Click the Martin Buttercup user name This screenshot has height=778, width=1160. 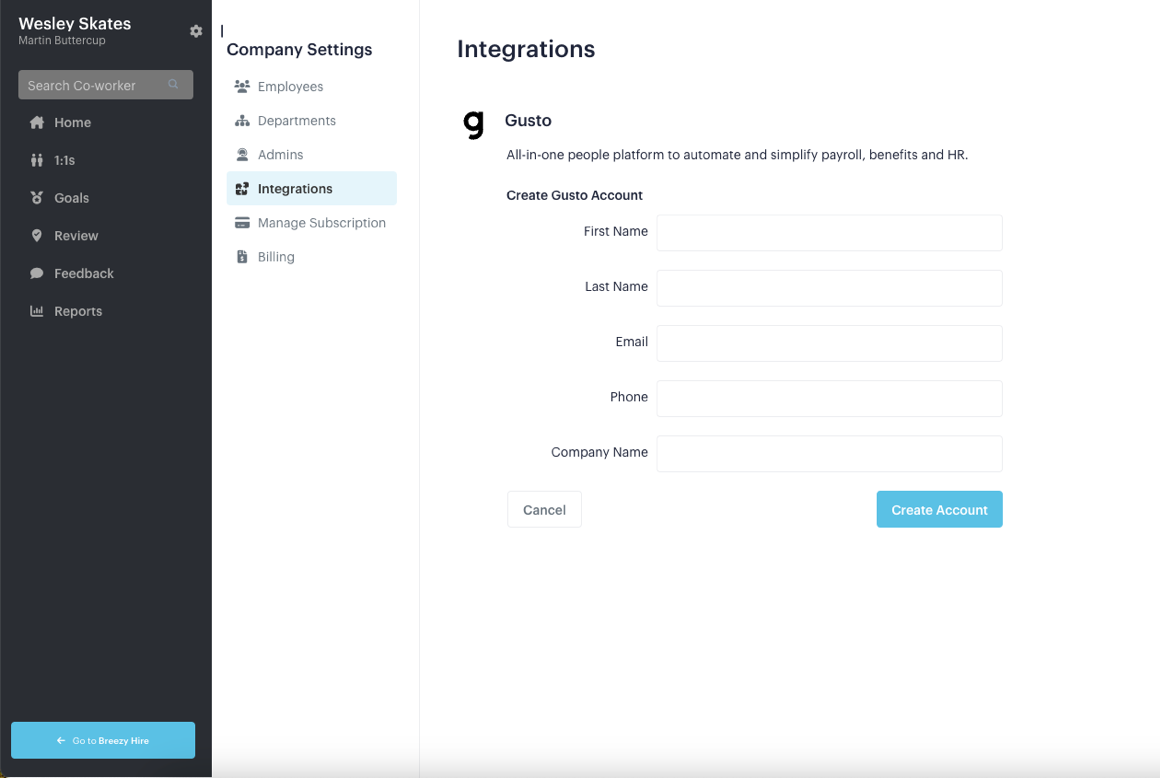pos(62,41)
